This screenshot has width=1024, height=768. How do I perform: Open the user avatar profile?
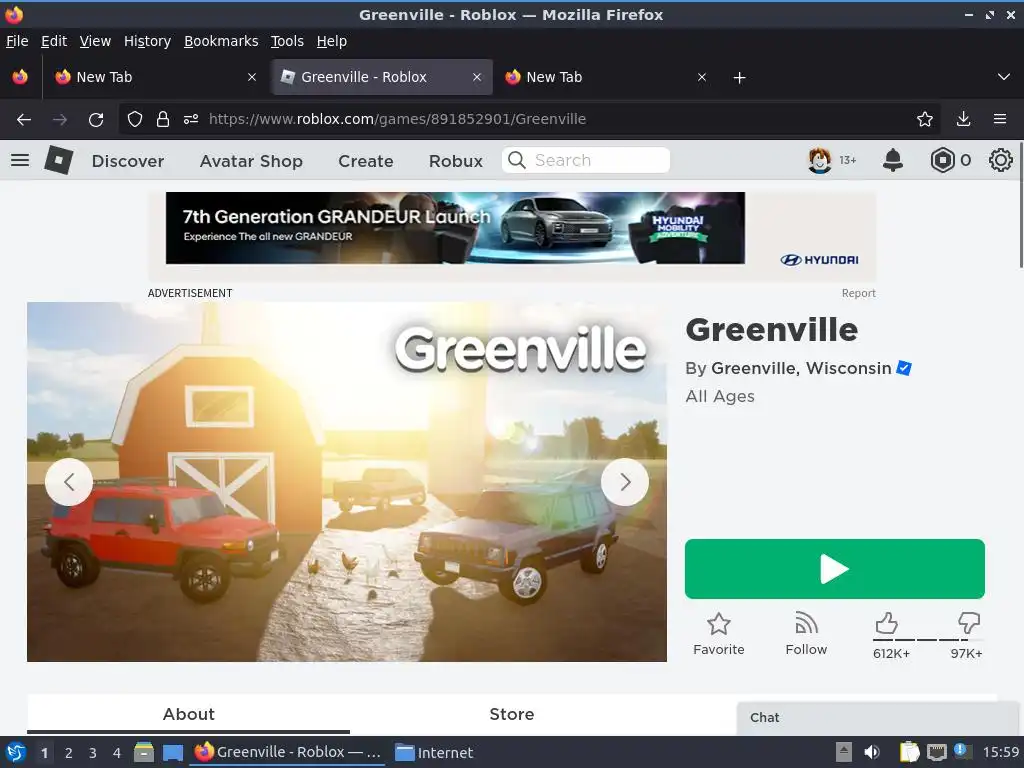[820, 160]
